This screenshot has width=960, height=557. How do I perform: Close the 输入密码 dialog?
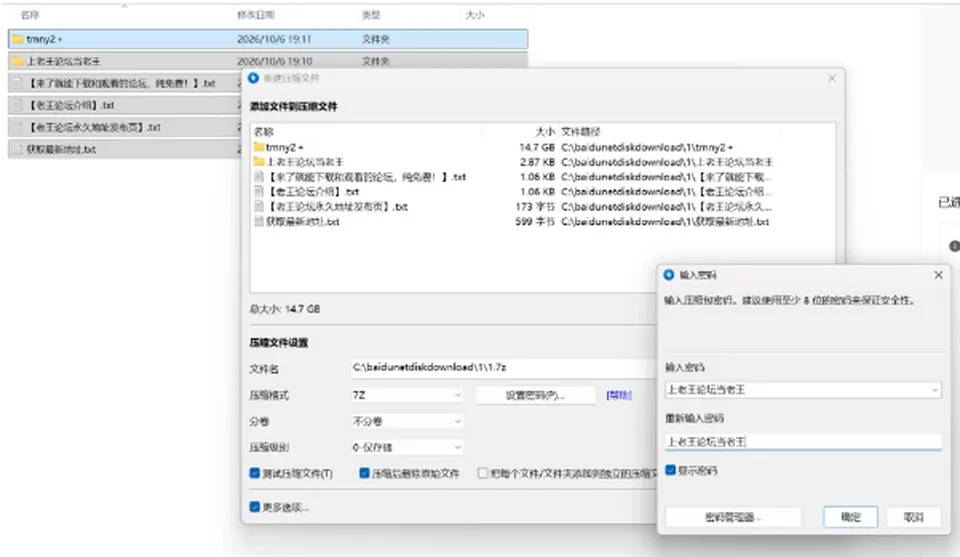tap(939, 275)
